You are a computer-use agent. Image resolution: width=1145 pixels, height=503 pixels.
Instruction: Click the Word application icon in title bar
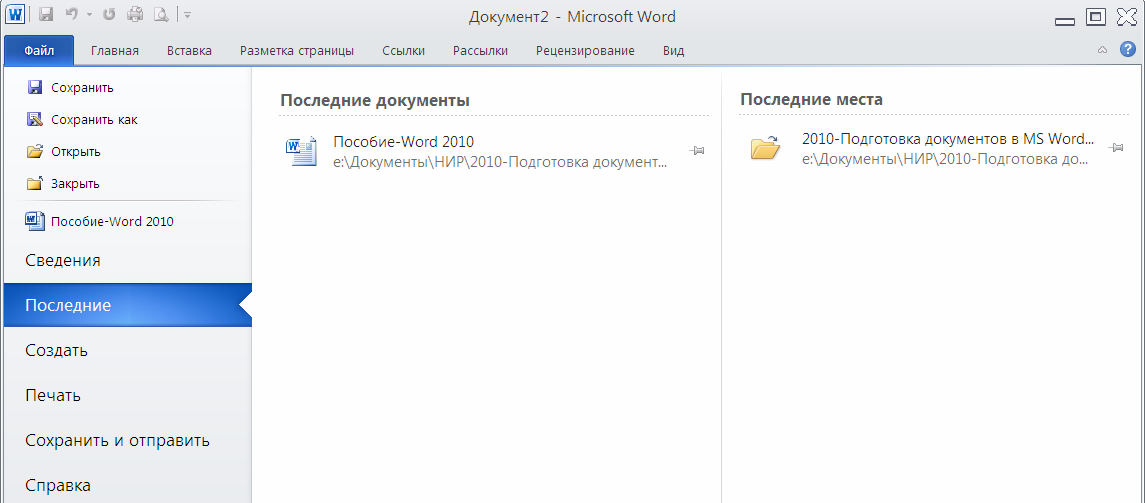(x=15, y=14)
